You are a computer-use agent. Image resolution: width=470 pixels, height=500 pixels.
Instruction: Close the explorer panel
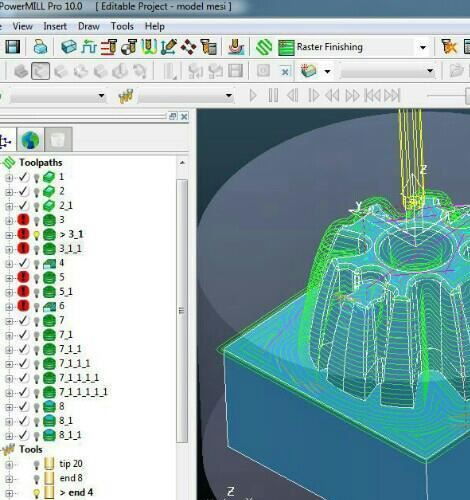tap(184, 116)
